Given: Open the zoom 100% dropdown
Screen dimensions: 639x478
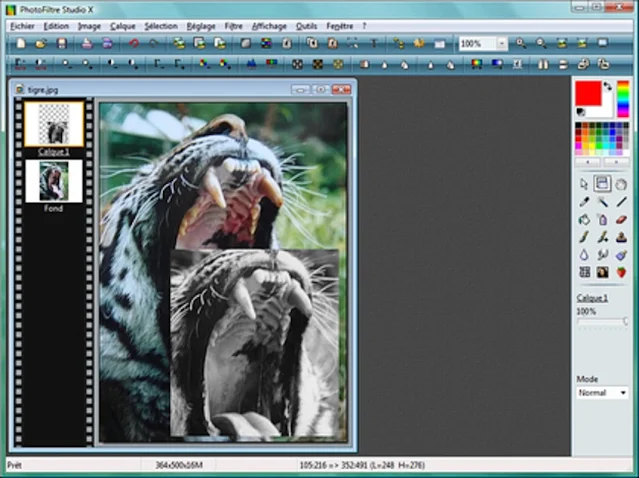Looking at the screenshot, I should [x=502, y=44].
